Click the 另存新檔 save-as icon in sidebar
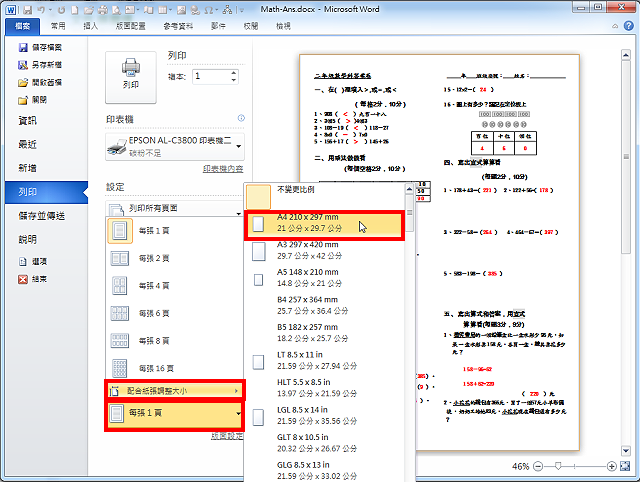 coord(23,65)
